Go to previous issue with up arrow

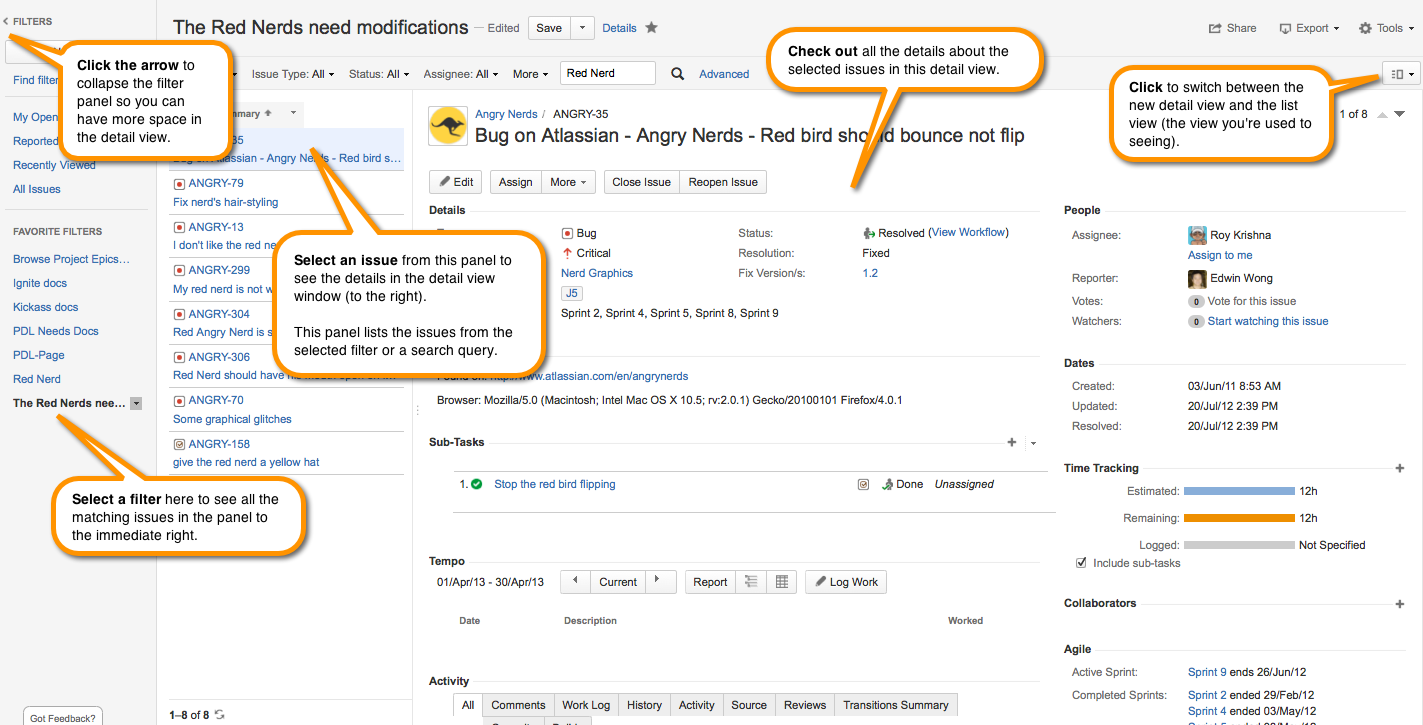(x=1382, y=114)
